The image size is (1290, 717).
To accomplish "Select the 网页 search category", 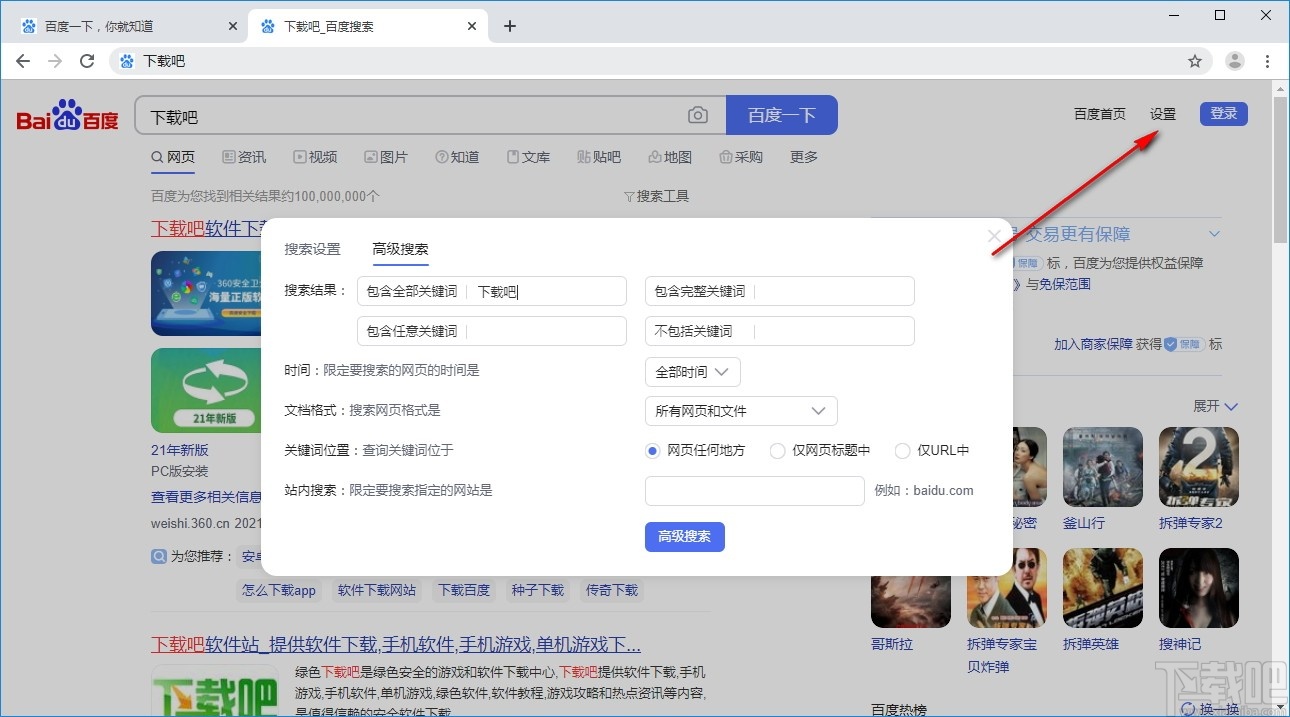I will point(173,157).
